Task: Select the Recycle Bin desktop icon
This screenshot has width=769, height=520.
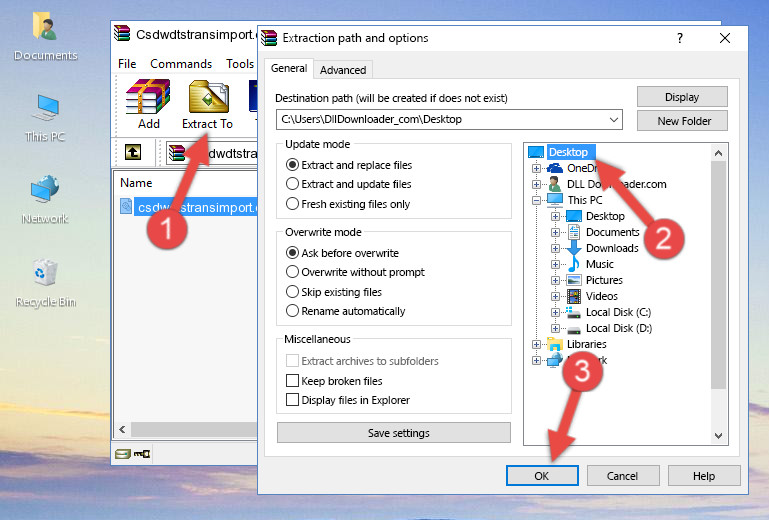Action: tap(45, 283)
